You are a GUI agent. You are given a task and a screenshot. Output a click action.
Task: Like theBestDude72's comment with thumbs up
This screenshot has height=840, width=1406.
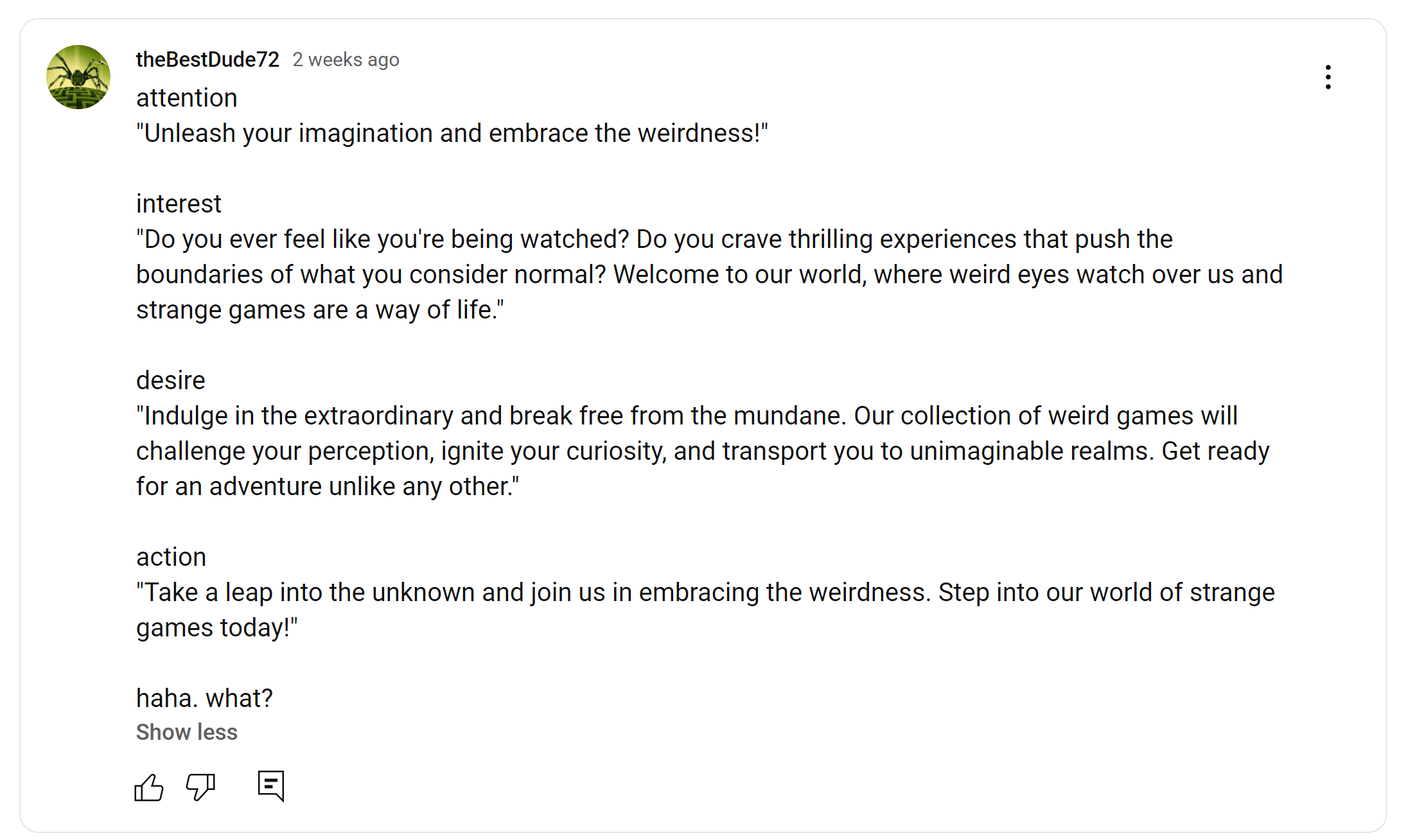(149, 787)
